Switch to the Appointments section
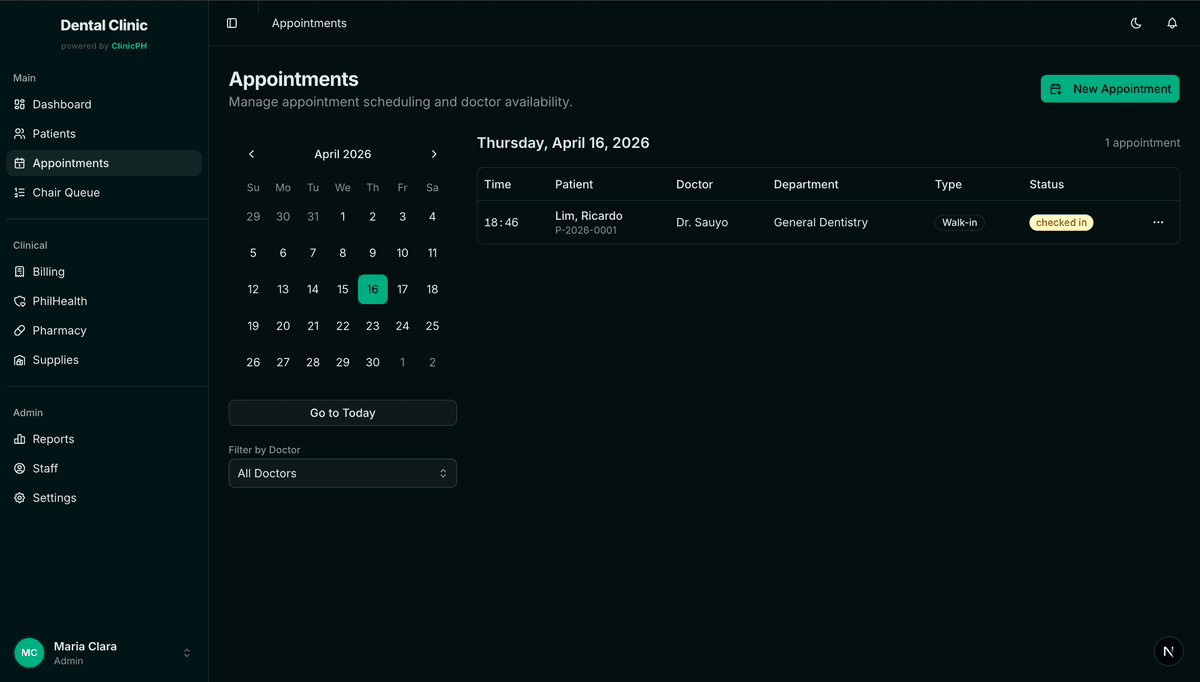 point(70,162)
